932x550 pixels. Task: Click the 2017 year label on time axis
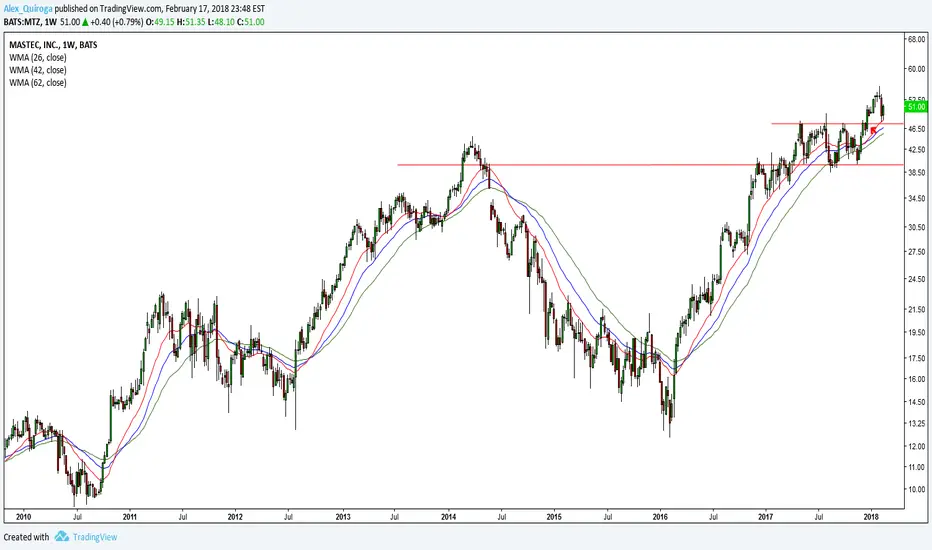pyautogui.click(x=766, y=517)
